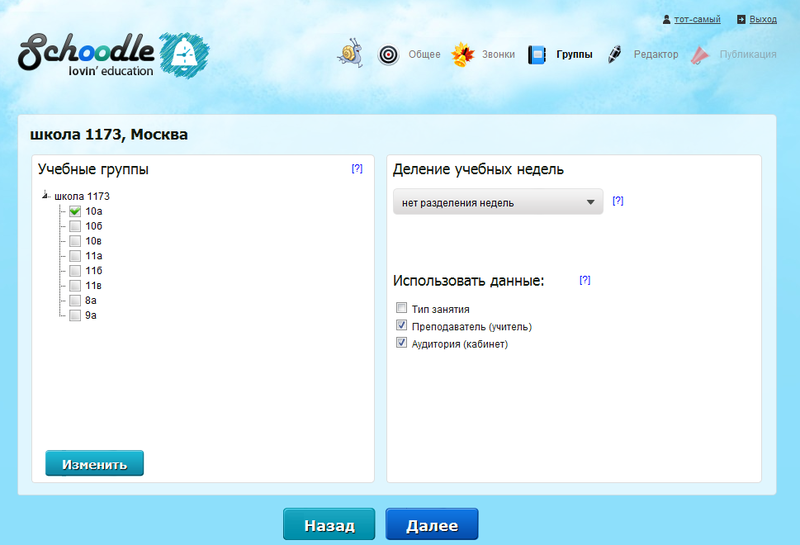Screen dimensions: 800x545
Task: Click the Далее button
Action: point(432,524)
